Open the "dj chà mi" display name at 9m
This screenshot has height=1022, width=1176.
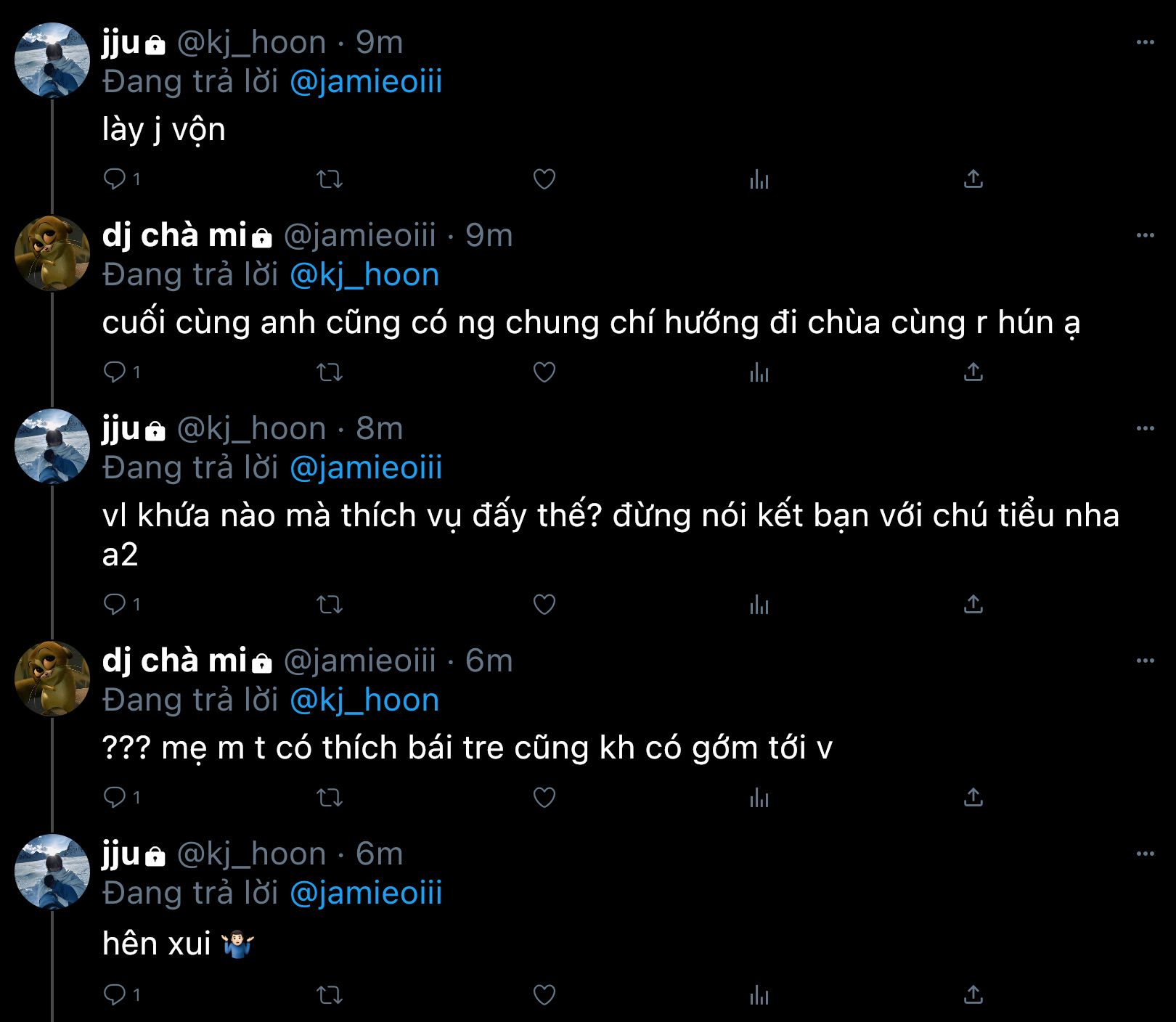coord(174,235)
